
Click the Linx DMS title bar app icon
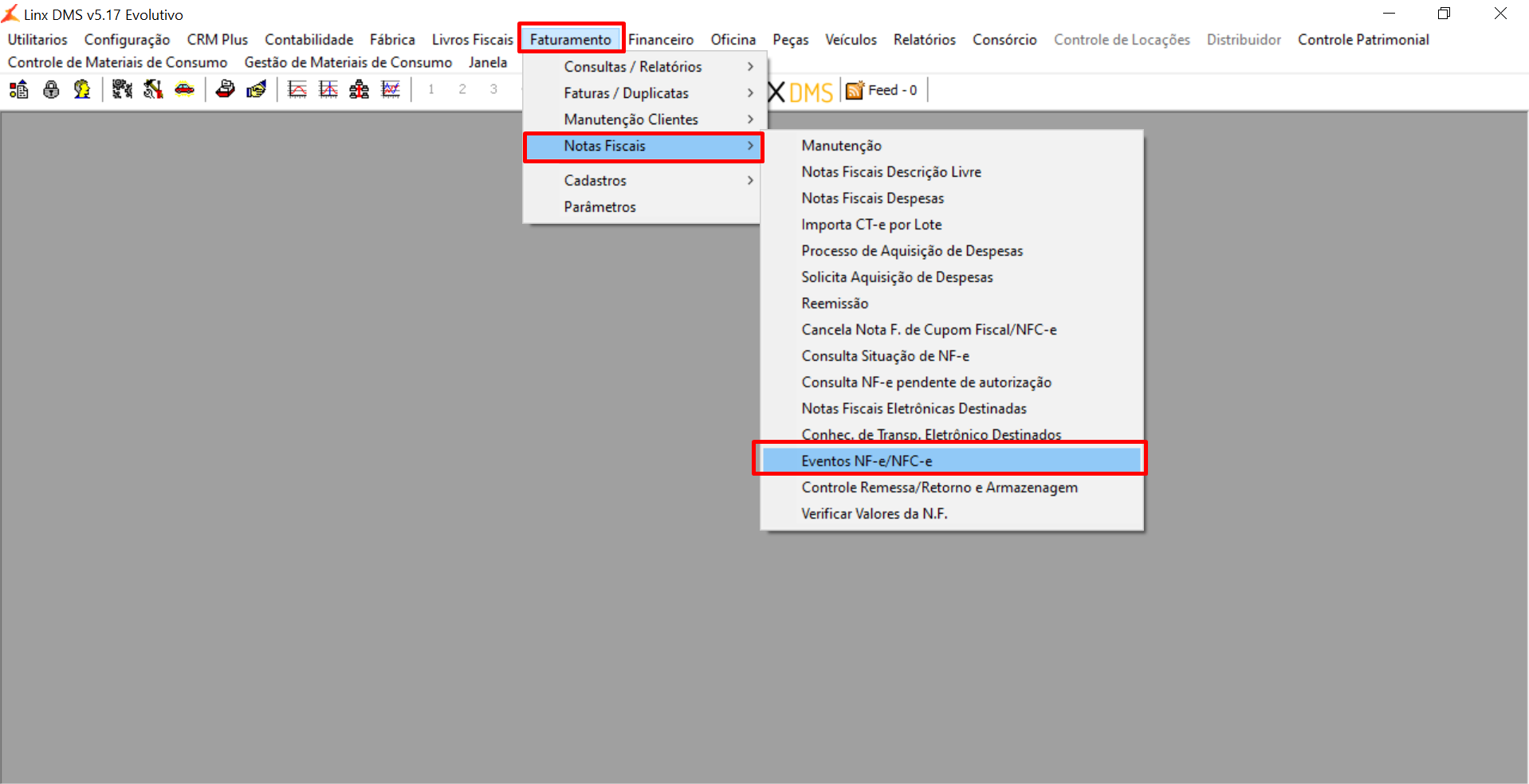pyautogui.click(x=10, y=14)
